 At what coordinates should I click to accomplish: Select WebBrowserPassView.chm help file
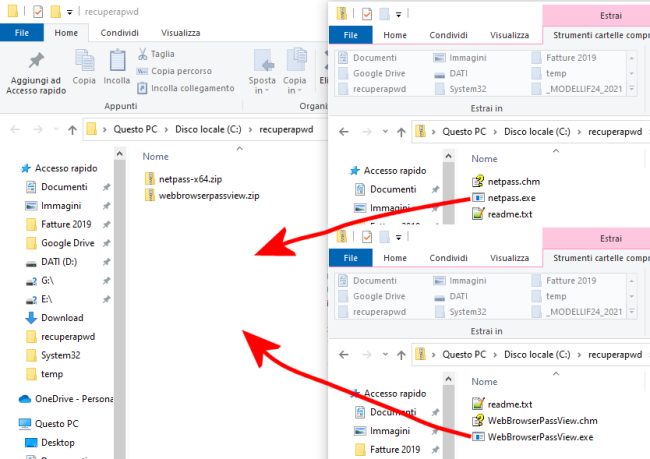[540, 420]
